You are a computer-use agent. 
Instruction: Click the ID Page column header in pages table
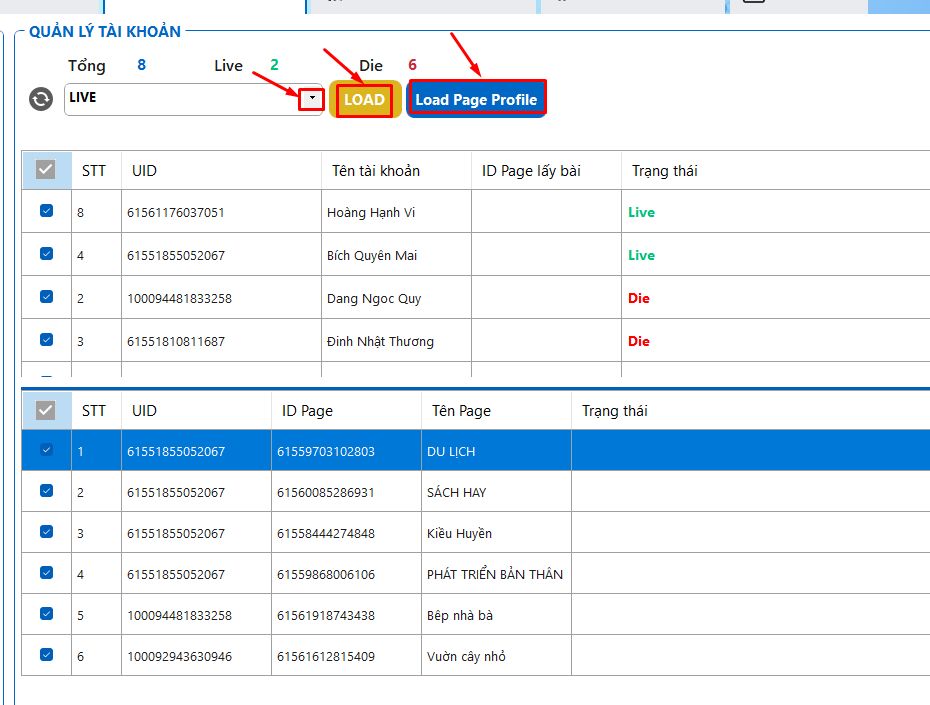pos(346,411)
